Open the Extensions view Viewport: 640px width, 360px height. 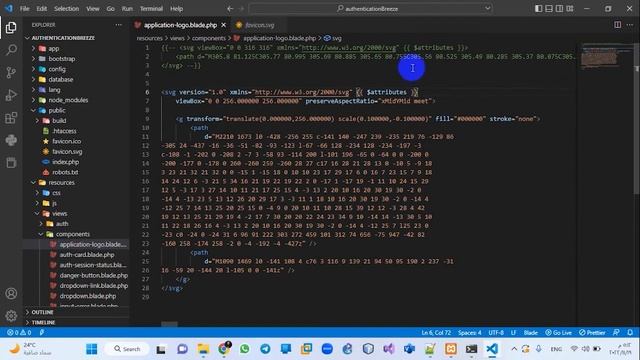[x=11, y=118]
